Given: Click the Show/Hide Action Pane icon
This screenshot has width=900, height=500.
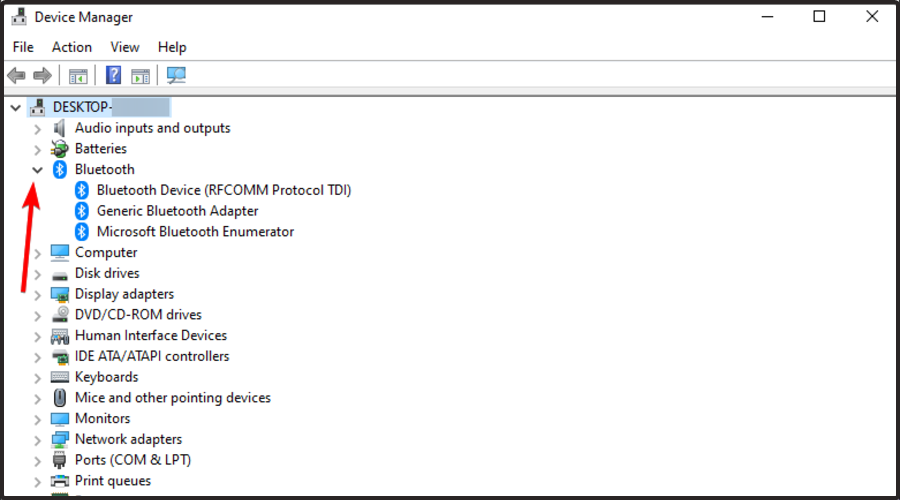Looking at the screenshot, I should [x=141, y=75].
